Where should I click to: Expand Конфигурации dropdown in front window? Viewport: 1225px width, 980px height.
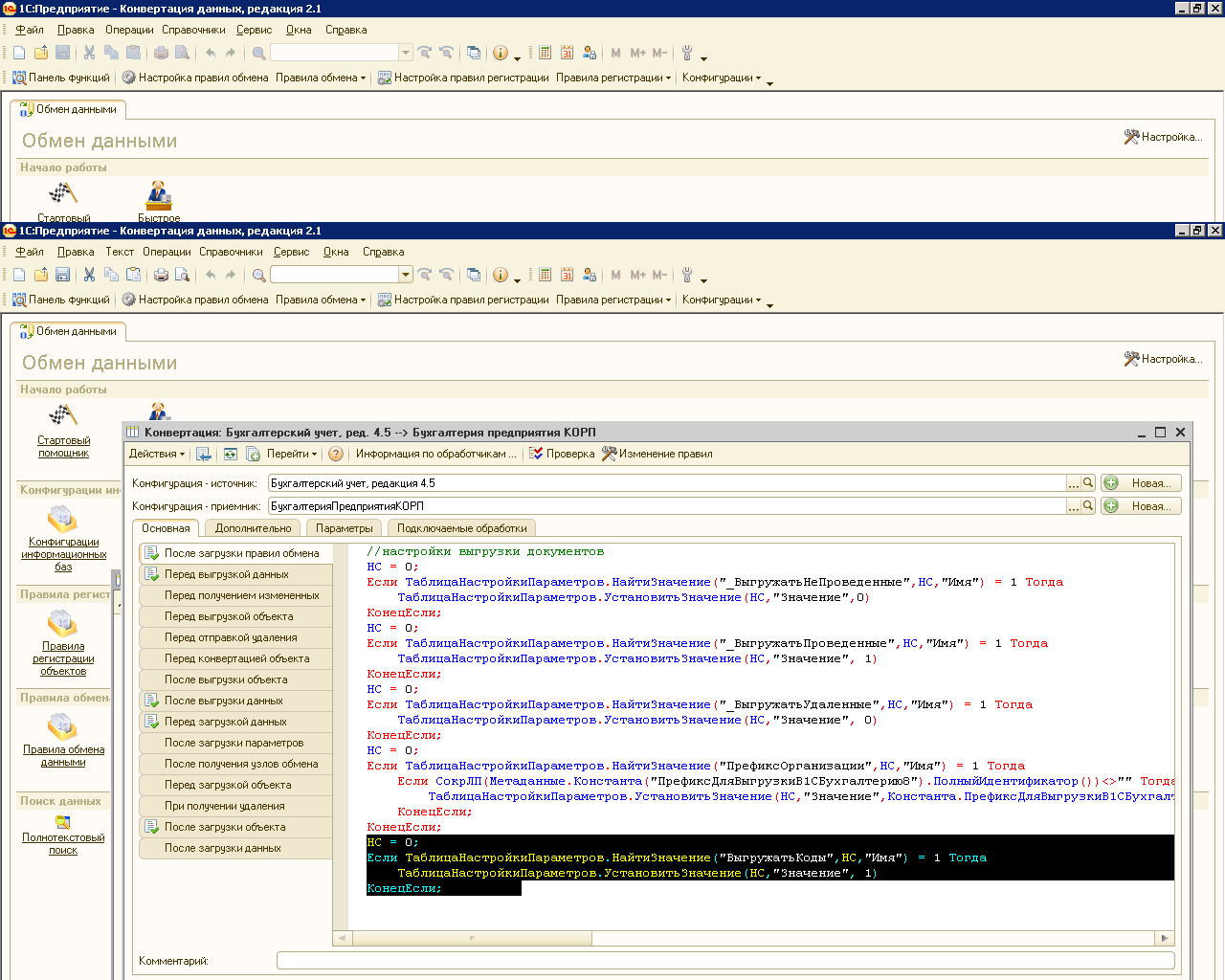[x=722, y=300]
